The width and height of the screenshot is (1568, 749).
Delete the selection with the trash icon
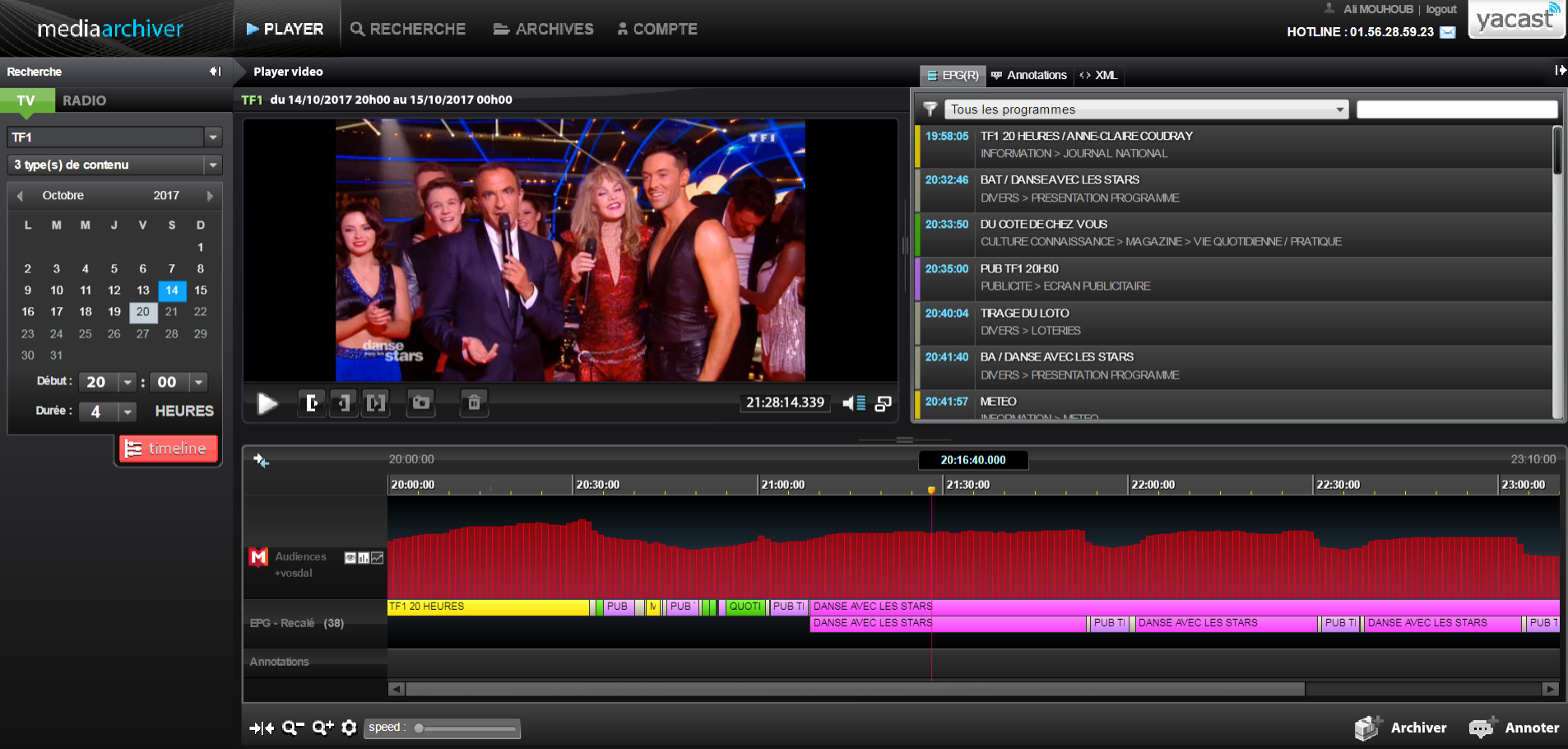[474, 403]
